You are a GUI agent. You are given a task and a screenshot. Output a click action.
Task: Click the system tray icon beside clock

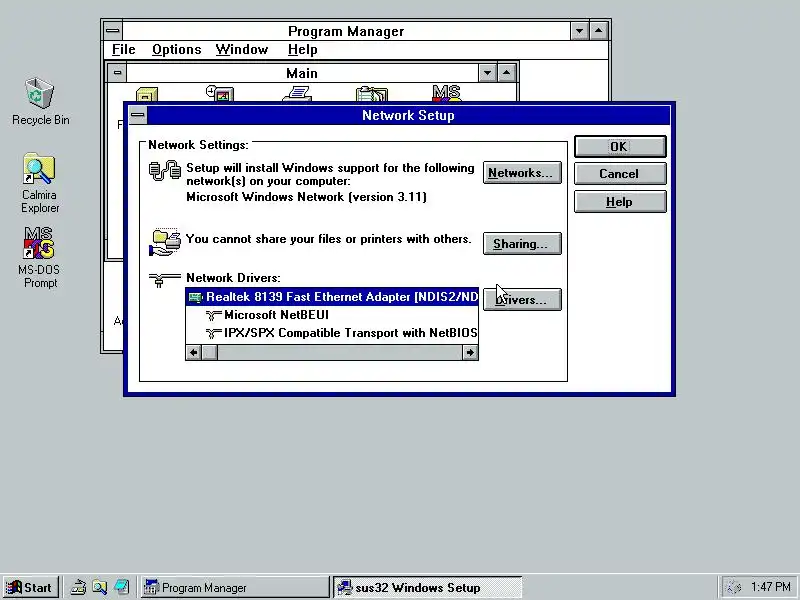coord(734,587)
